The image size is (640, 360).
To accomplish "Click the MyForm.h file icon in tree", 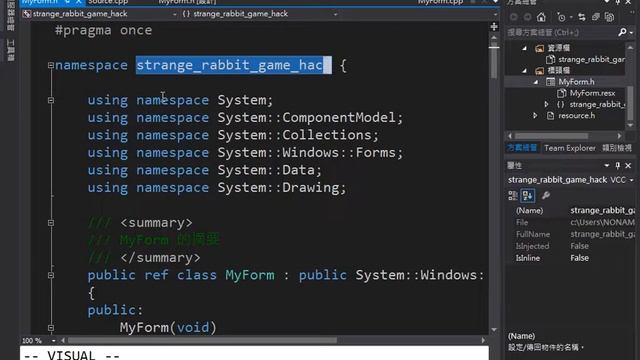I will [551, 82].
